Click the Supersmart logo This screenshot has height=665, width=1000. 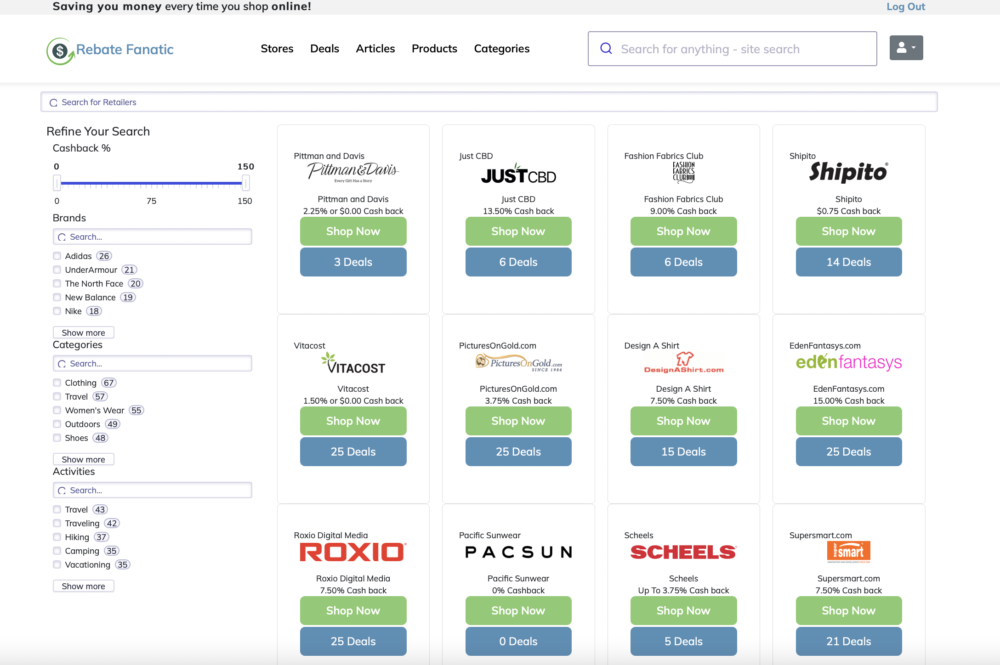pos(848,552)
